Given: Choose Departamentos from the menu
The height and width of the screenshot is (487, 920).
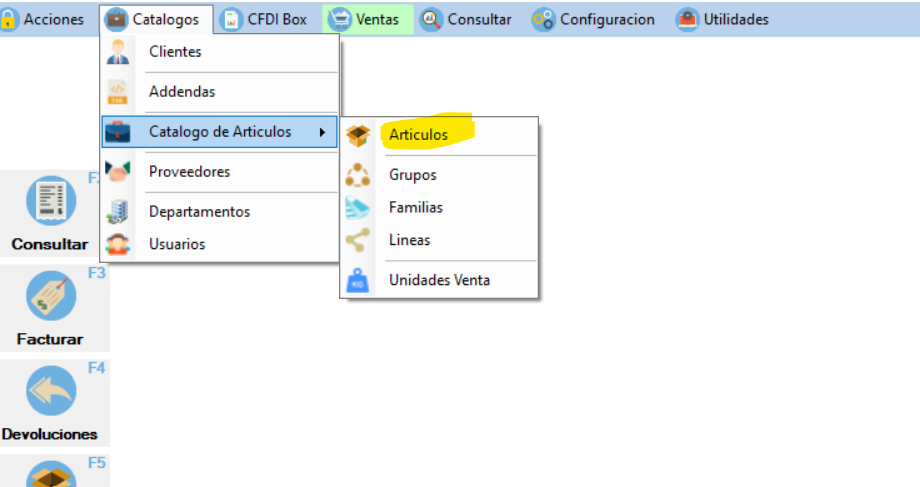Looking at the screenshot, I should tap(220, 211).
